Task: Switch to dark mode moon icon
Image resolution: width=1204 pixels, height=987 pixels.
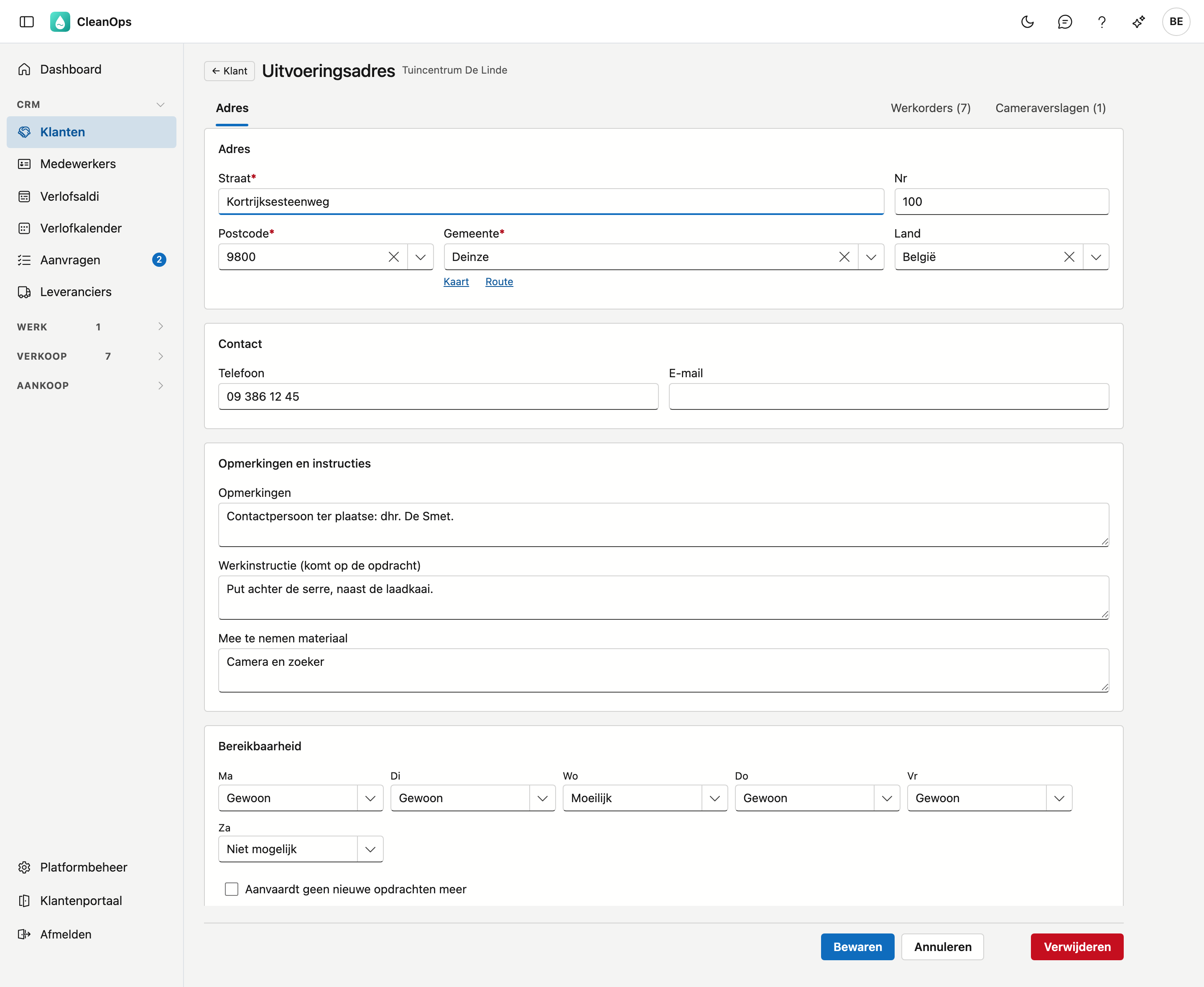Action: pos(1027,22)
